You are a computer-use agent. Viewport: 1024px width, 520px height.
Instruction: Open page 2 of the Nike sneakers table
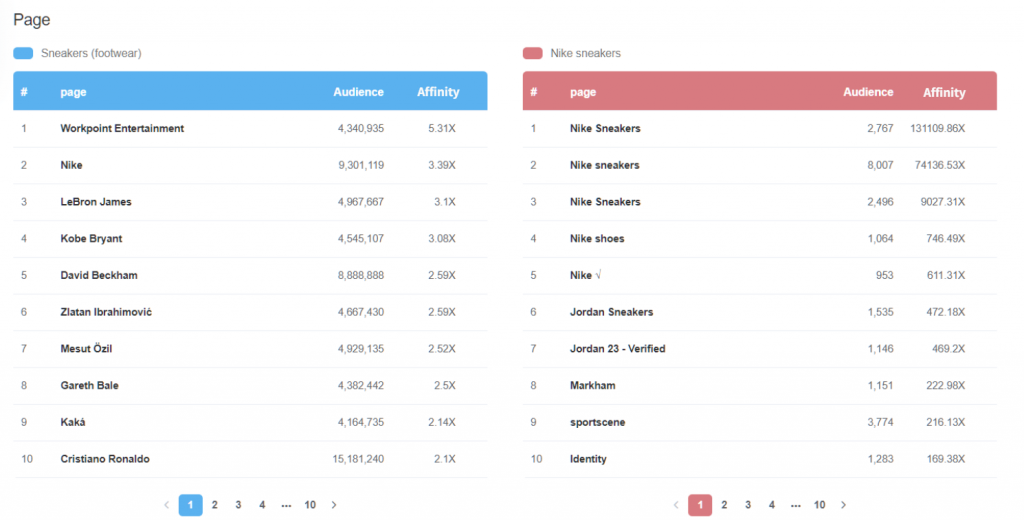tap(724, 504)
